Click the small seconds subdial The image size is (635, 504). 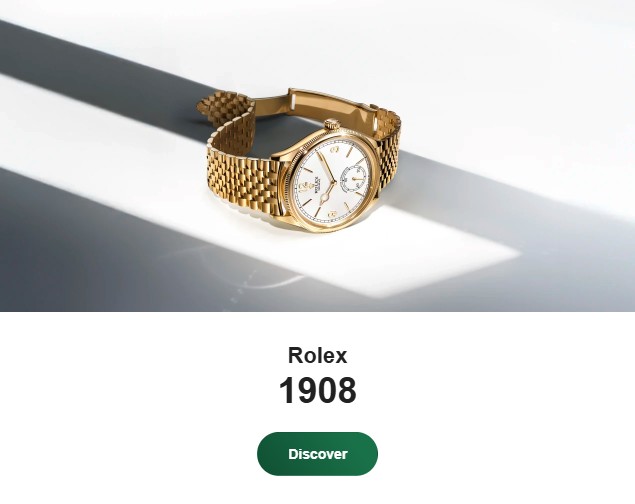[x=354, y=178]
